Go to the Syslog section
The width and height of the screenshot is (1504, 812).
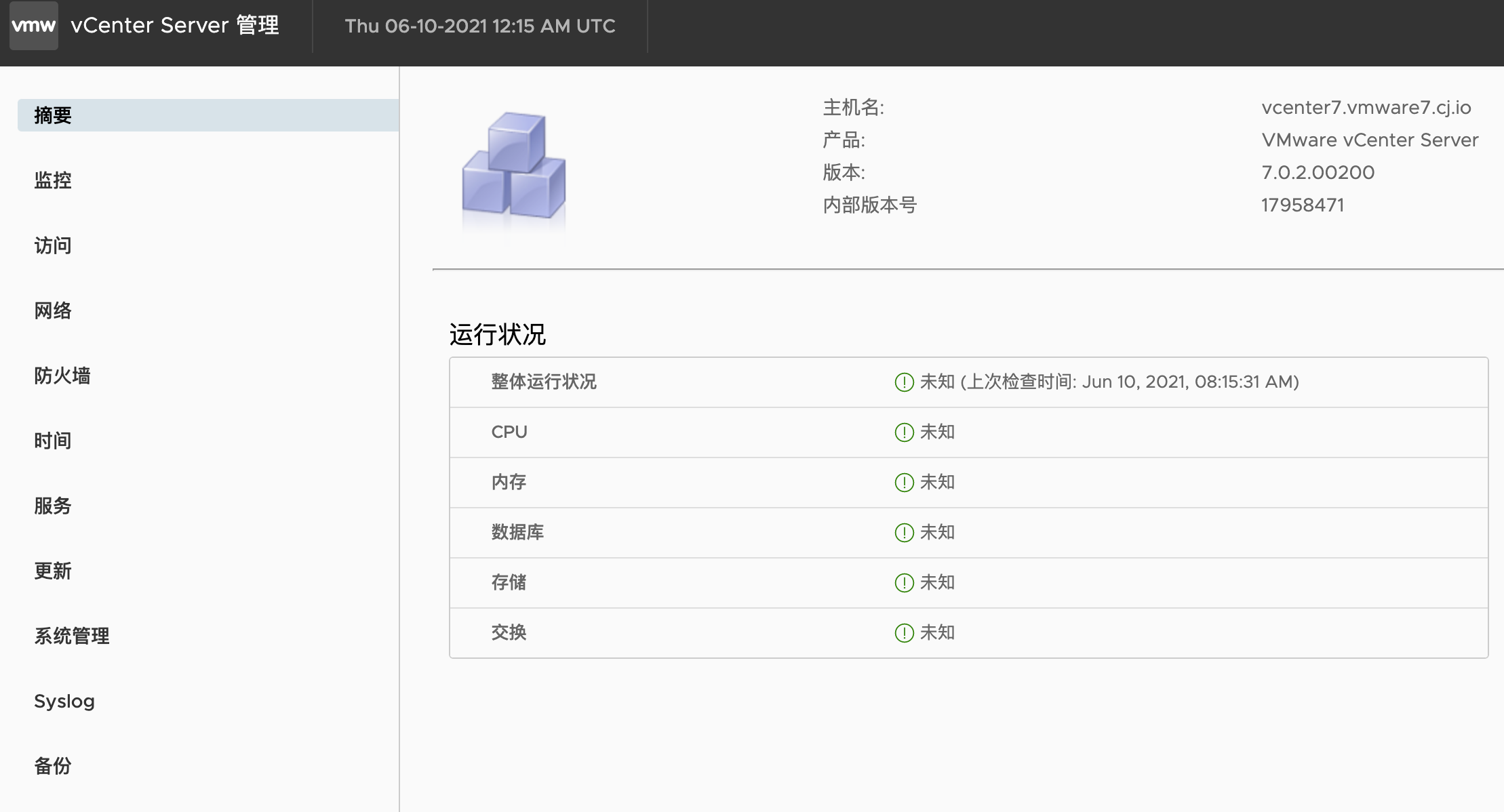coord(64,701)
